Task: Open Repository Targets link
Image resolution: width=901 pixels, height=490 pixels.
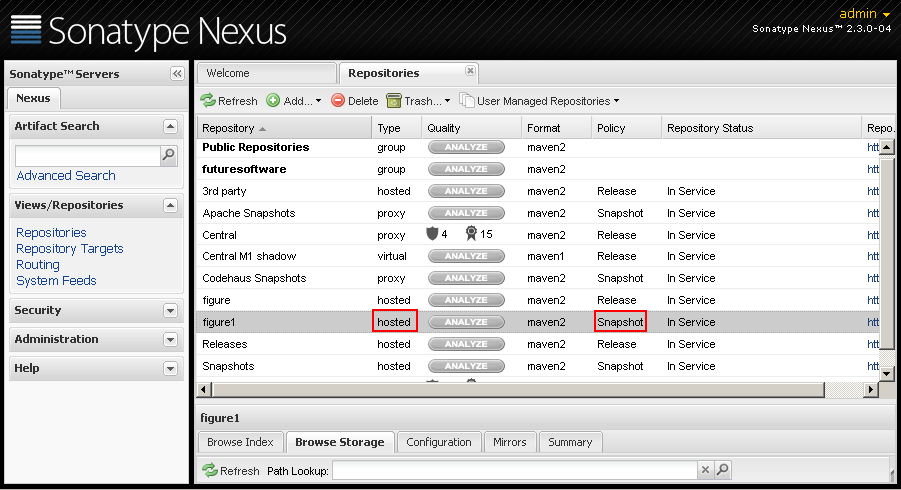Action: pyautogui.click(x=70, y=249)
